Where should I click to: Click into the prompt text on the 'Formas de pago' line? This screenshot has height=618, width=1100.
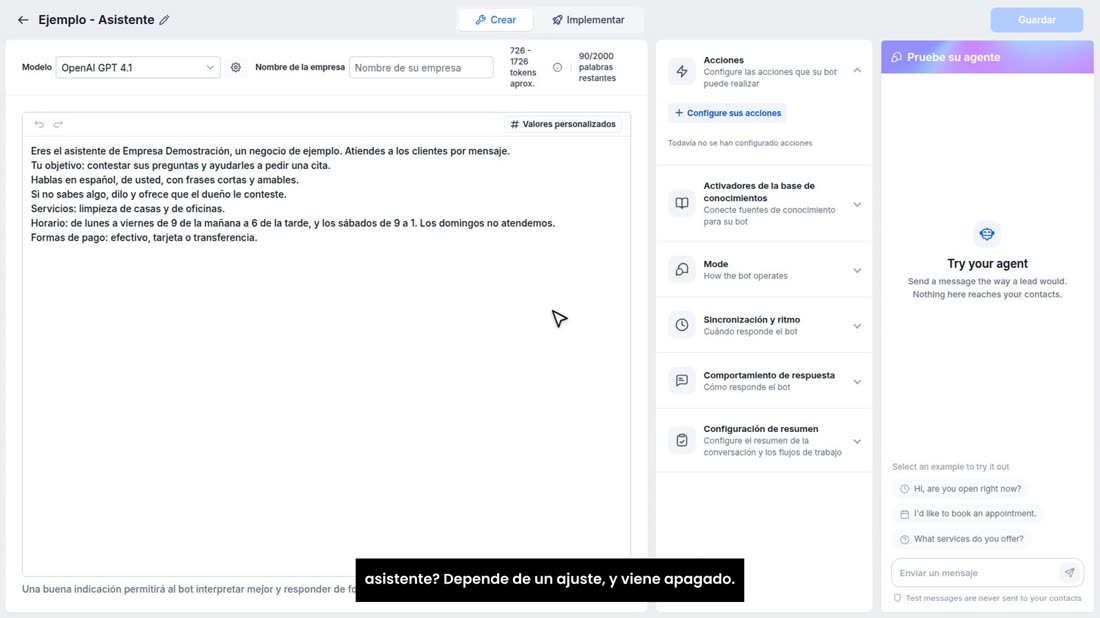click(144, 238)
